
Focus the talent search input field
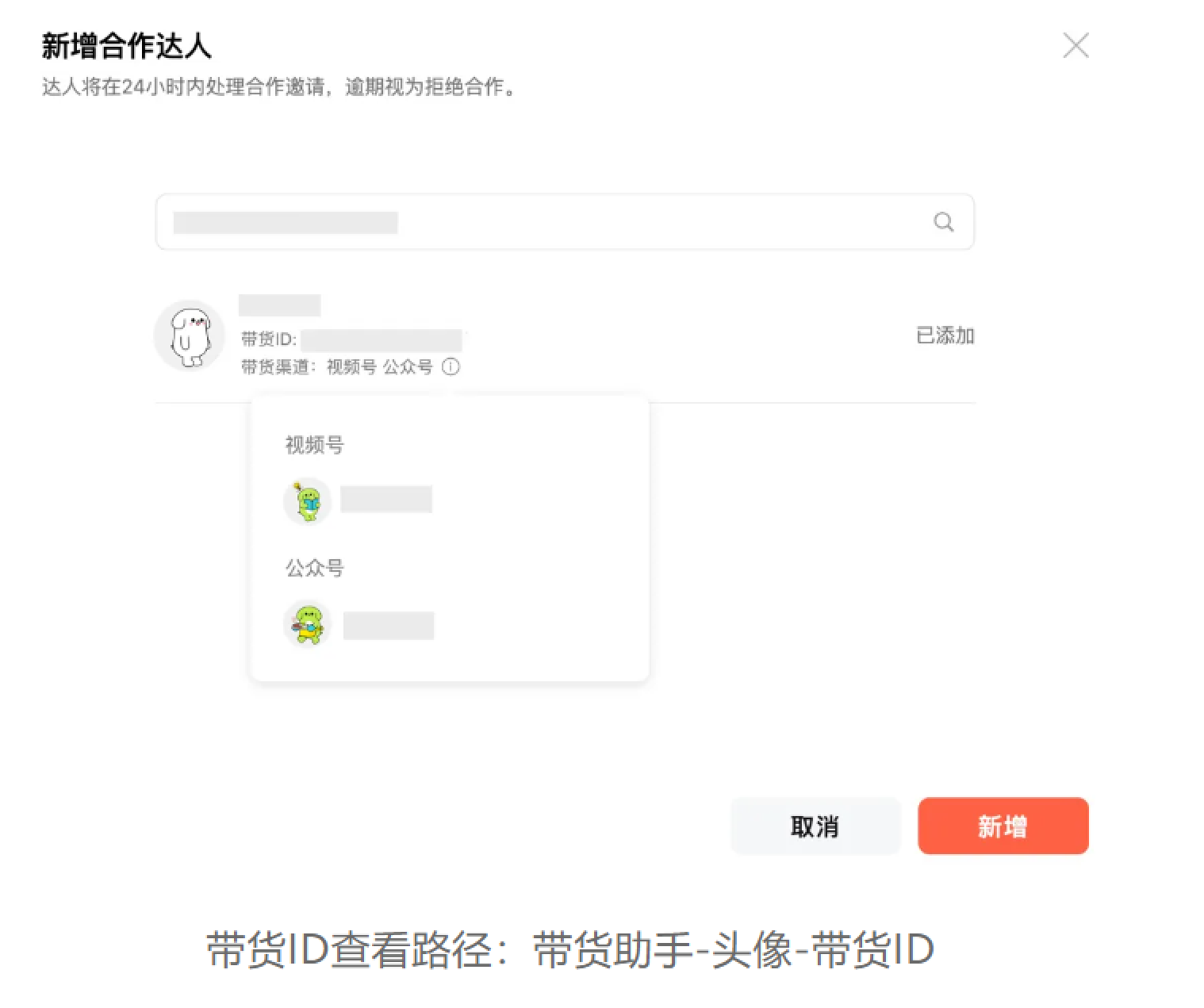click(565, 222)
